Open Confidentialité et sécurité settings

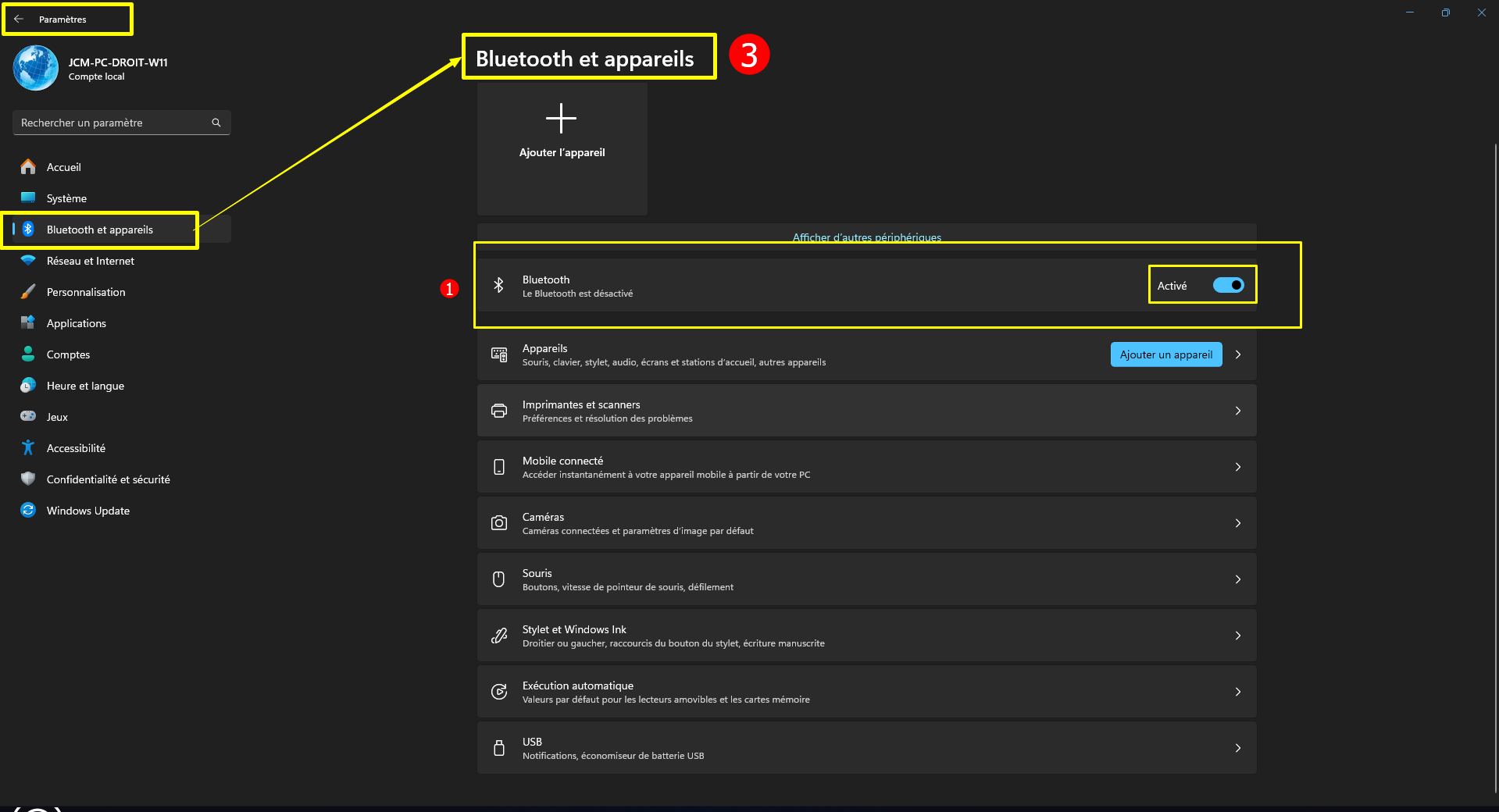pyautogui.click(x=122, y=479)
